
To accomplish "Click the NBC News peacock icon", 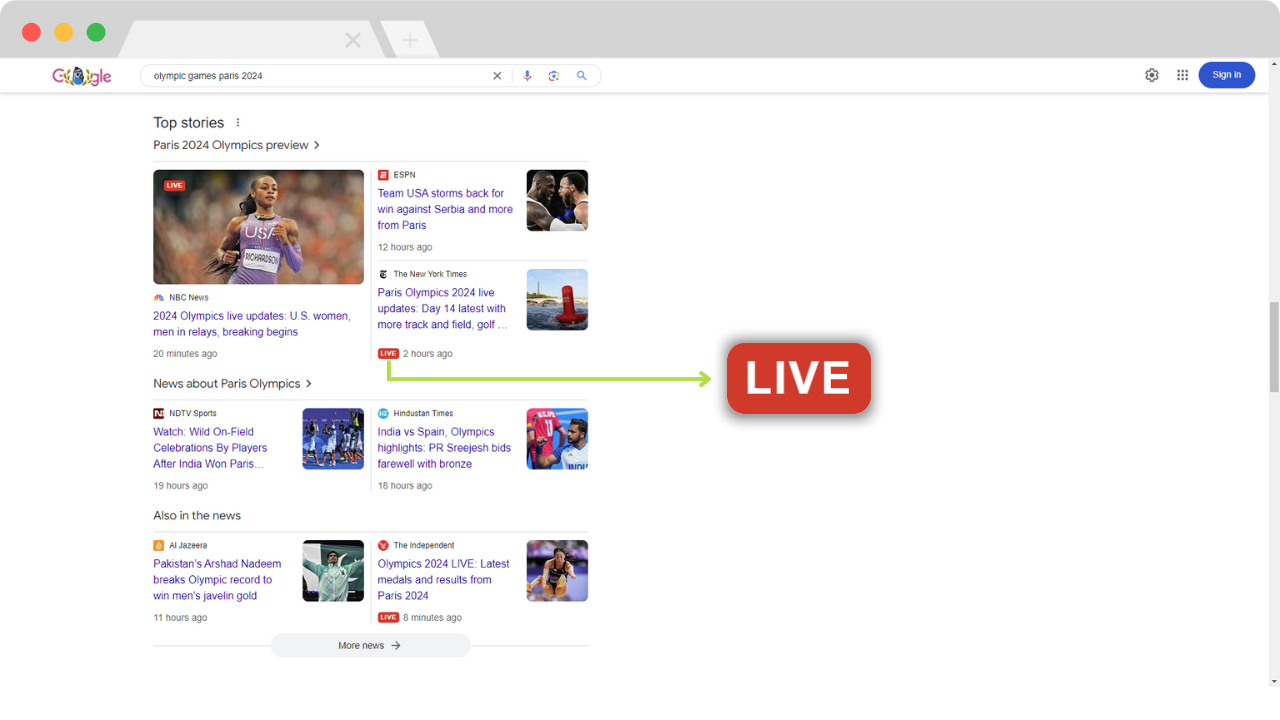I will [x=159, y=298].
